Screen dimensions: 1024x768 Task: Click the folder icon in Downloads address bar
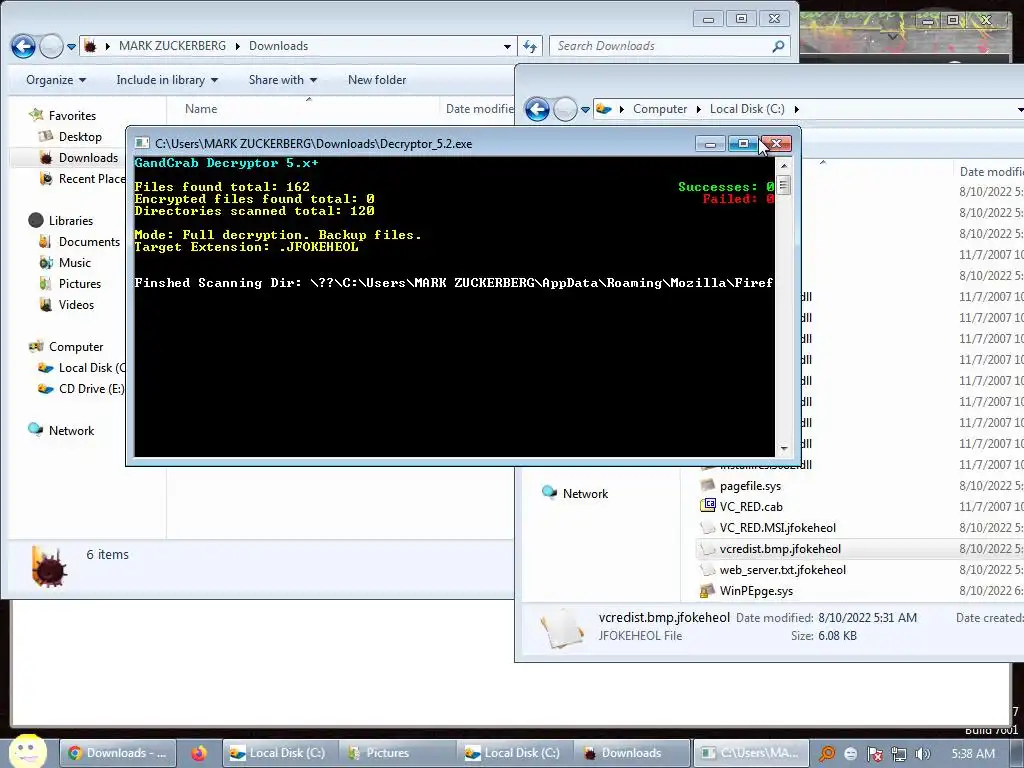coord(90,46)
